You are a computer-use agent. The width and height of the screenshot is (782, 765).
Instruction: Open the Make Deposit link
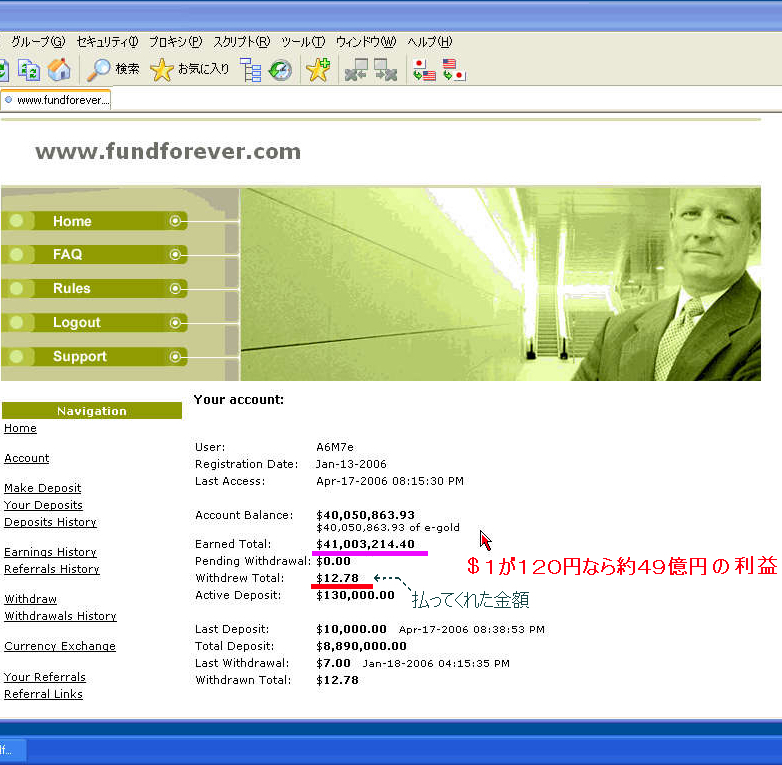click(42, 488)
